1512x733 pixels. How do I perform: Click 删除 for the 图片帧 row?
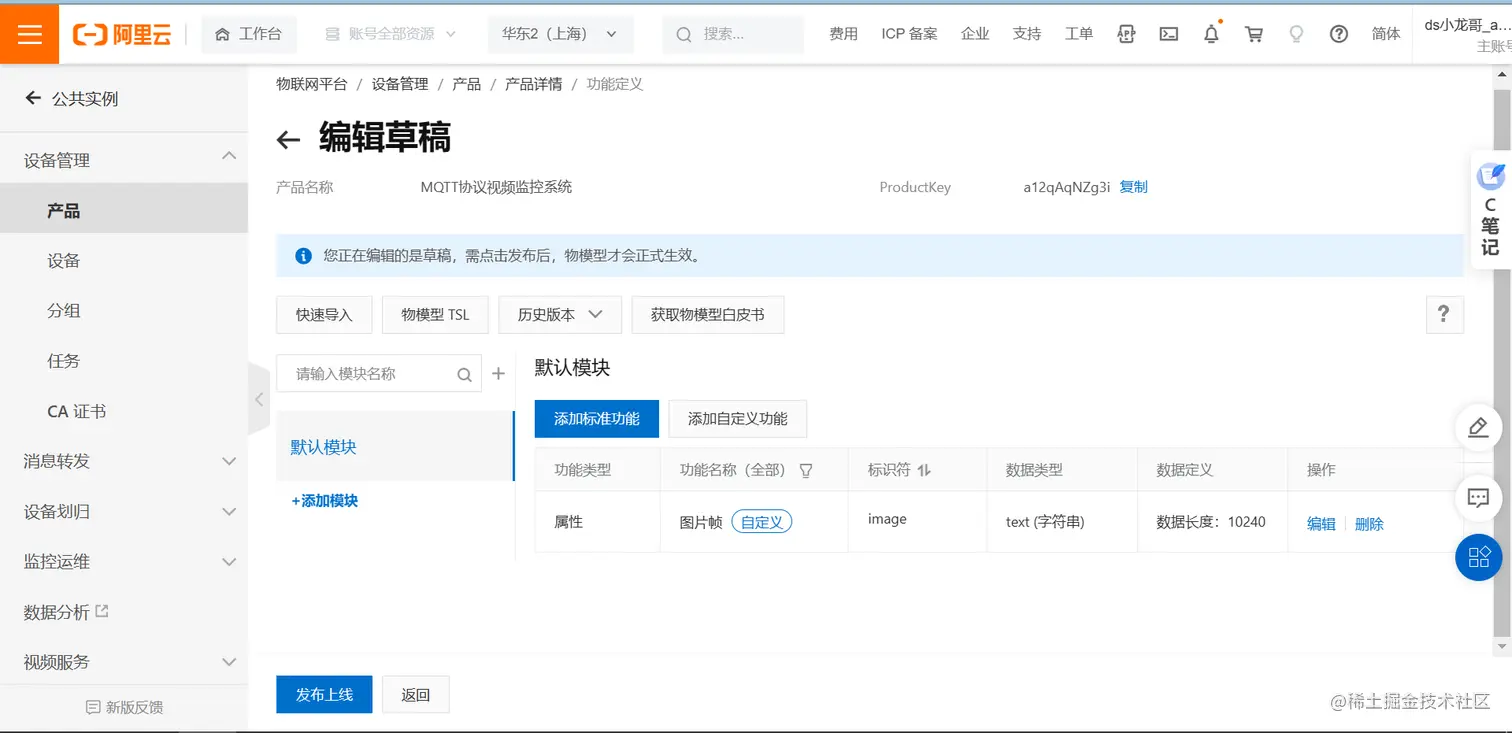[x=1369, y=523]
